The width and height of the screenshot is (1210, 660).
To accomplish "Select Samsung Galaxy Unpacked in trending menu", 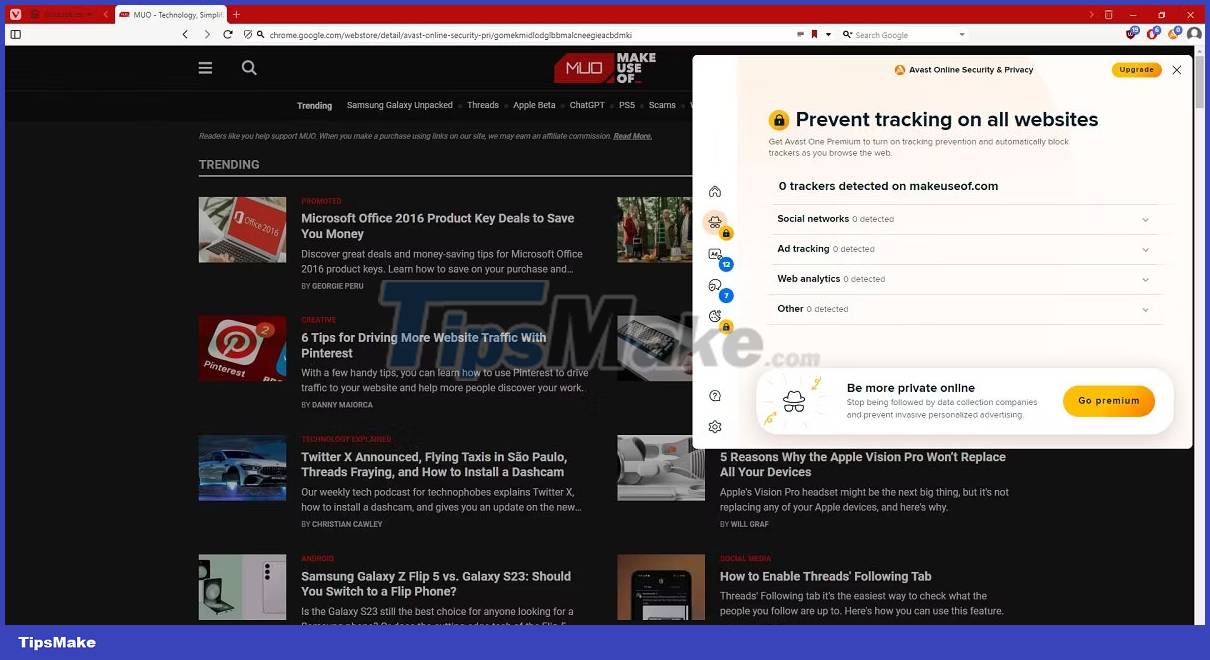I will point(399,105).
